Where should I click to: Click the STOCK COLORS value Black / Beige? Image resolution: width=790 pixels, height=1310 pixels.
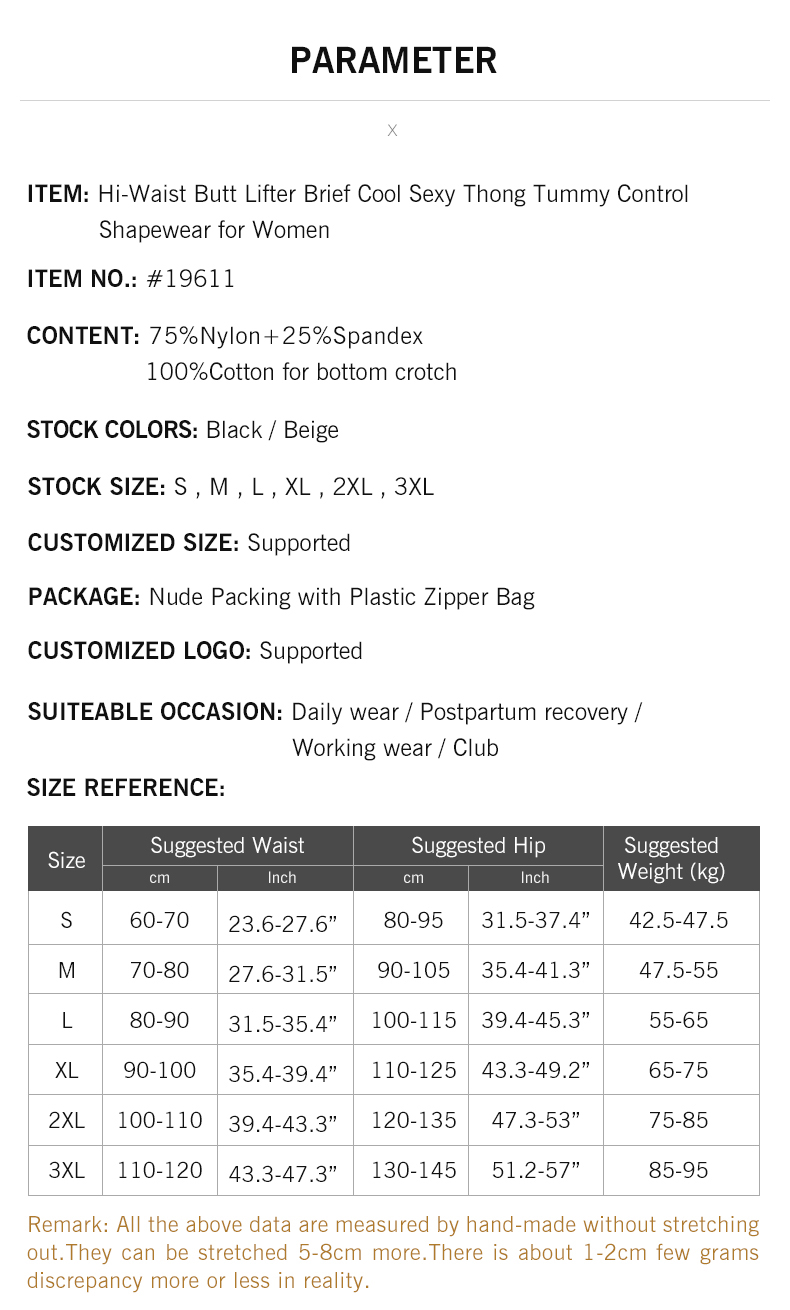click(272, 430)
